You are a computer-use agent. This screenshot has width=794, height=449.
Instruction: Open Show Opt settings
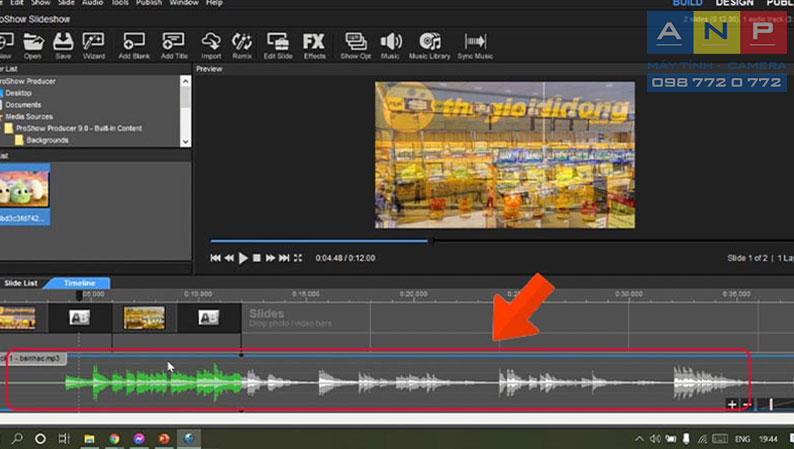pos(355,46)
